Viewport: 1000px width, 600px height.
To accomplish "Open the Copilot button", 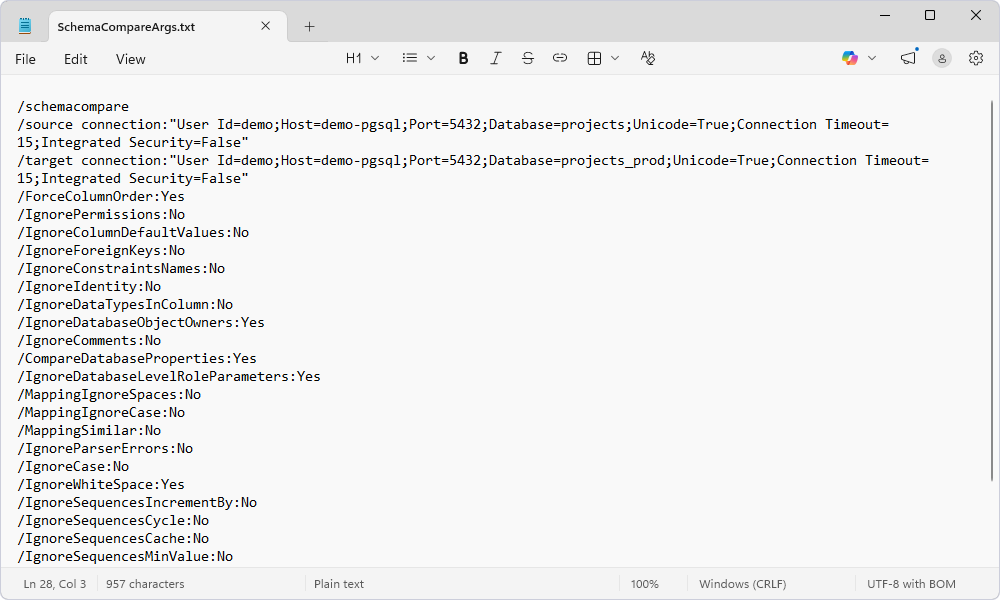I will click(x=849, y=58).
